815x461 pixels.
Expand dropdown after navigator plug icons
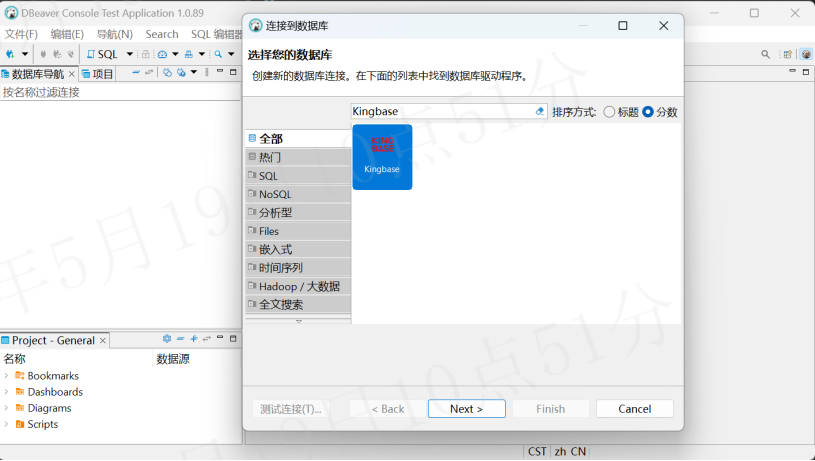194,72
